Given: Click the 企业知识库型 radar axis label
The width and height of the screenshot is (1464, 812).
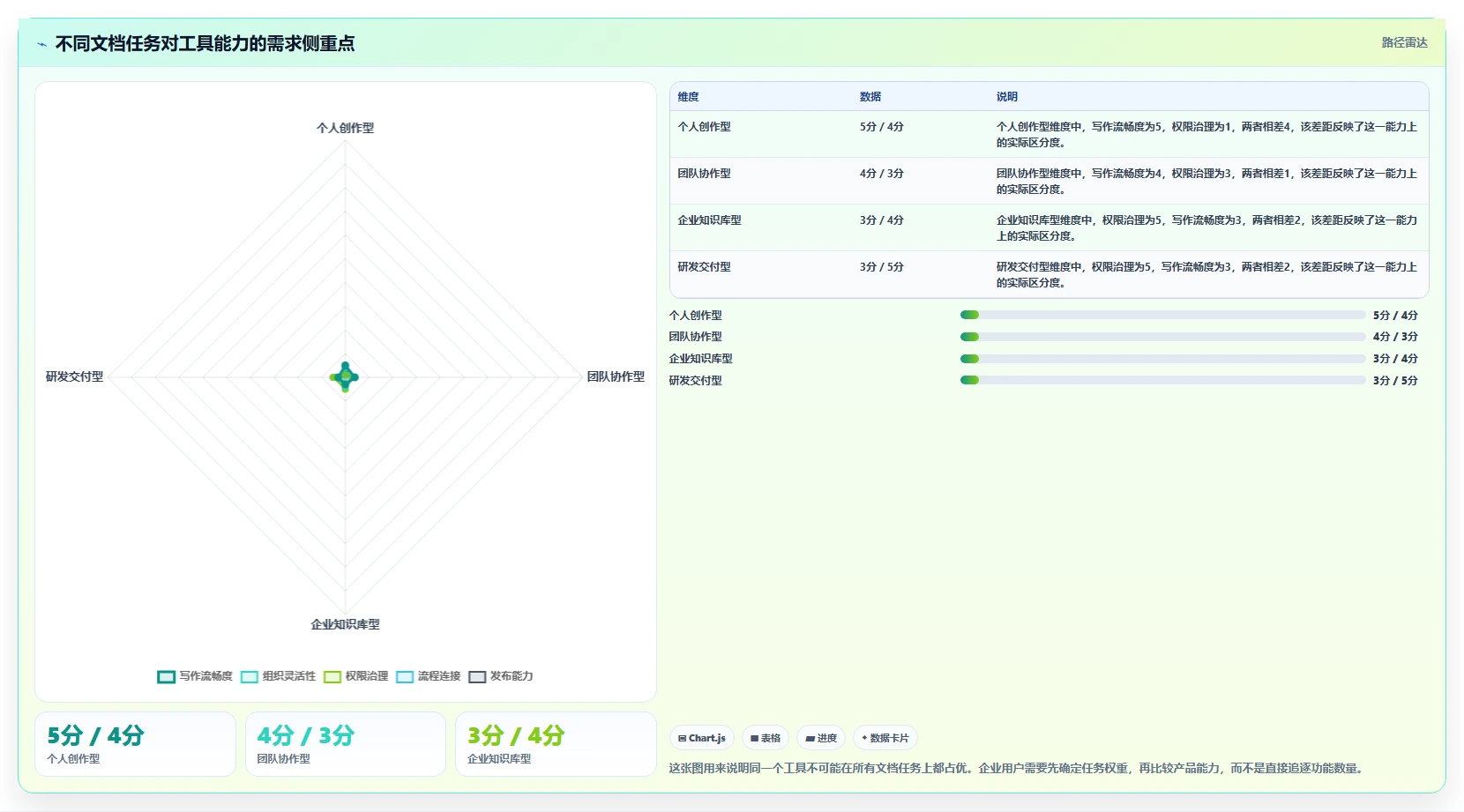Looking at the screenshot, I should [345, 624].
